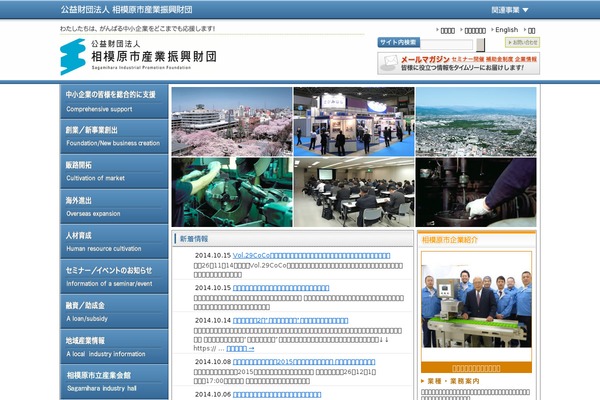The height and width of the screenshot is (400, 600).
Task: Open the メールマガジン banner
Action: 458,64
